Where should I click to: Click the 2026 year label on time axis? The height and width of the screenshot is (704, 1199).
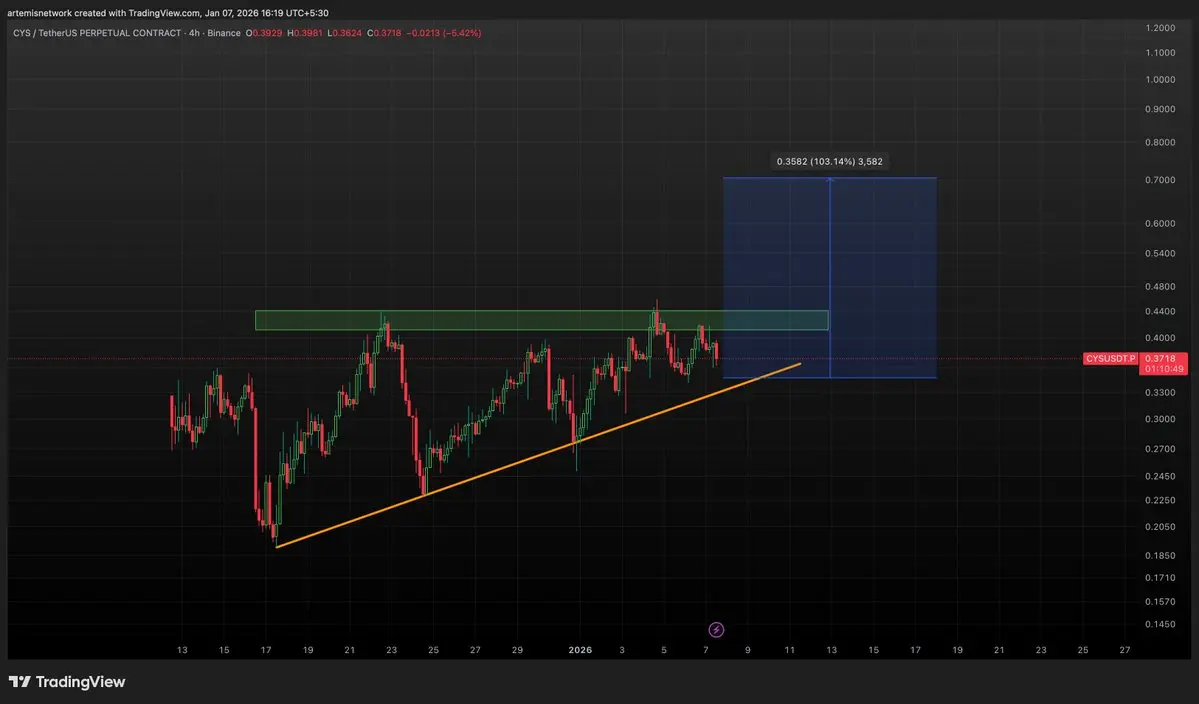[x=580, y=650]
